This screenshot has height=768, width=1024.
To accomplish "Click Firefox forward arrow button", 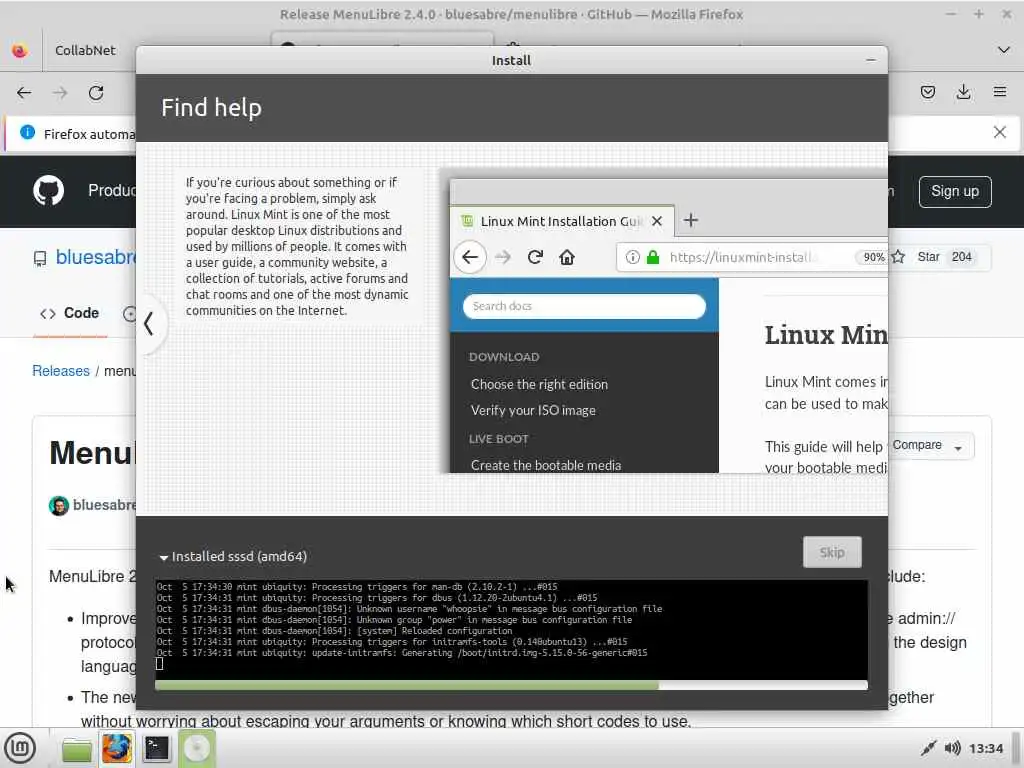I will point(60,93).
